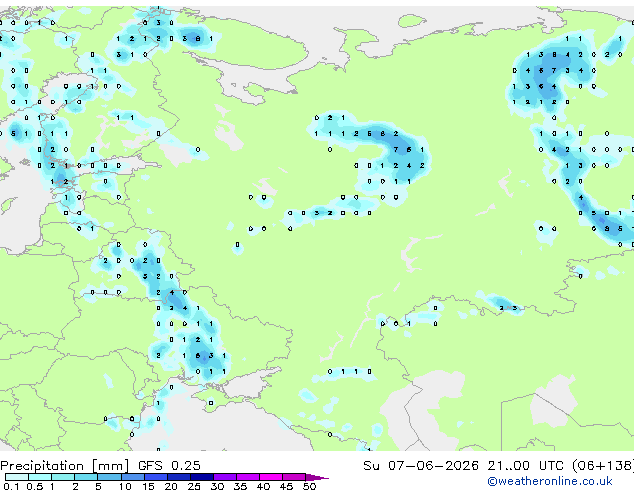Click the weatheronline.co.uk copyright link

pyautogui.click(x=550, y=481)
